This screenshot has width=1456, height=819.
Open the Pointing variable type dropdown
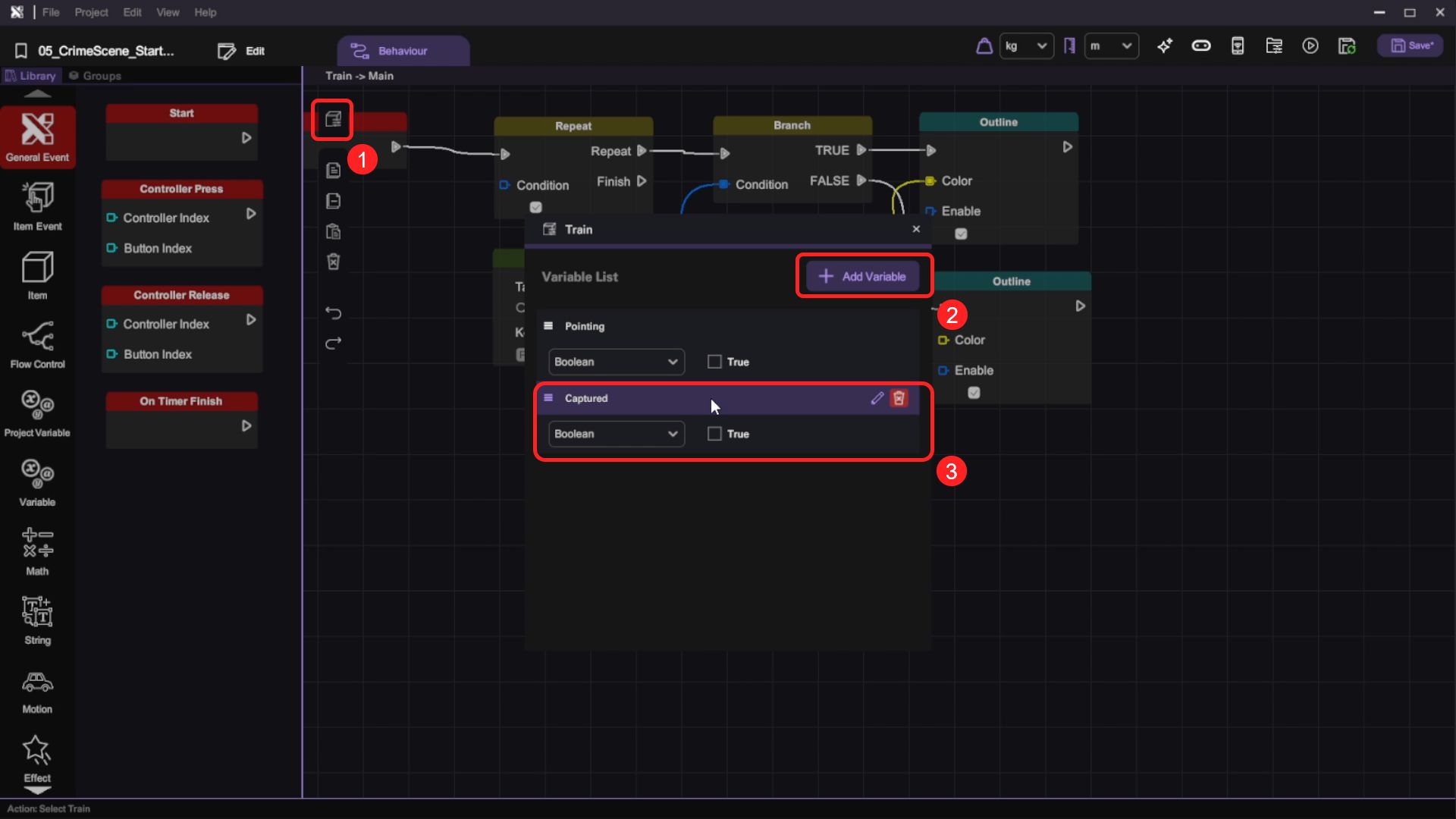[616, 362]
